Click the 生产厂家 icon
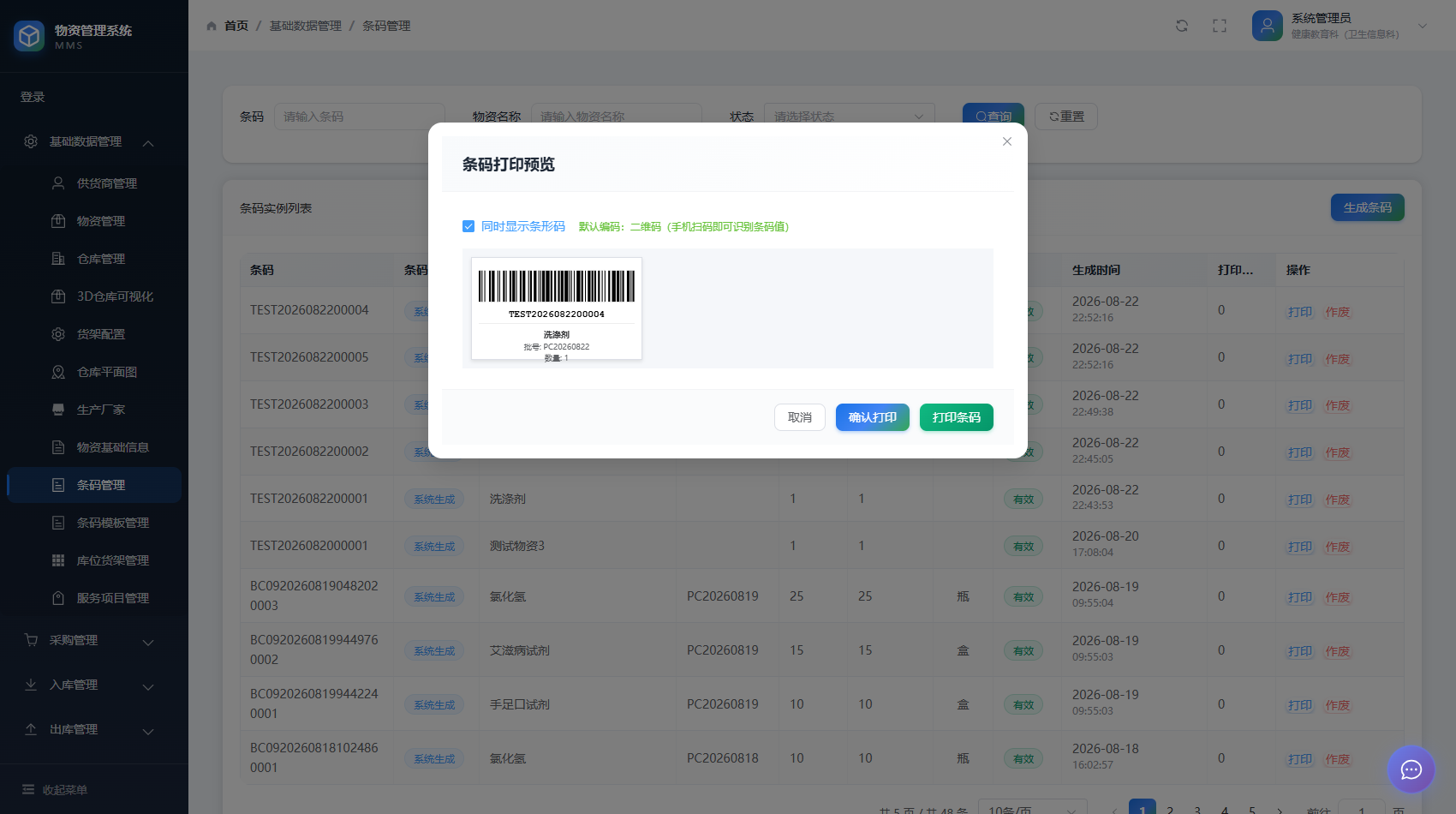Viewport: 1456px width, 814px height. coord(58,409)
